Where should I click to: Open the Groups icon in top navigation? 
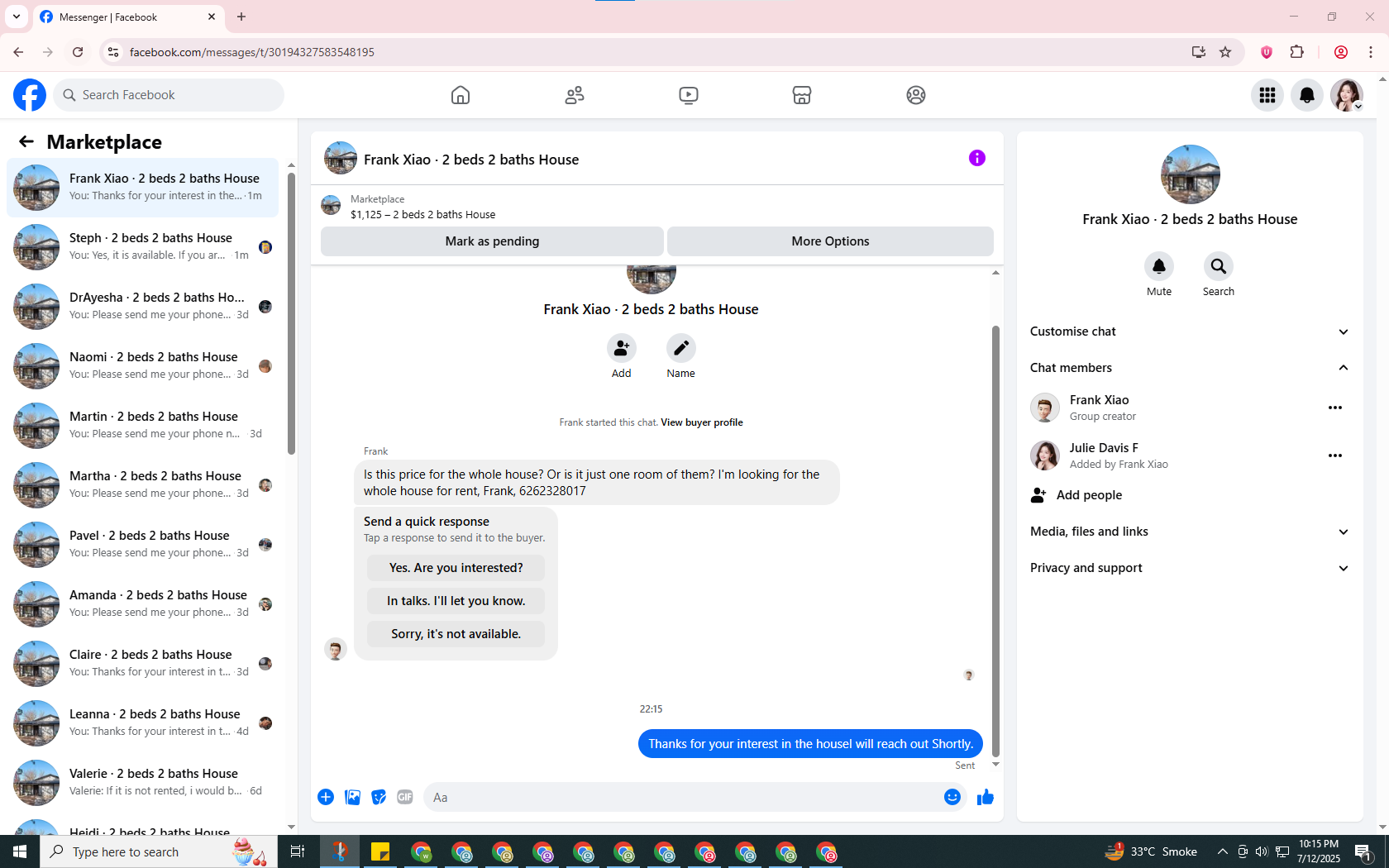tap(916, 95)
